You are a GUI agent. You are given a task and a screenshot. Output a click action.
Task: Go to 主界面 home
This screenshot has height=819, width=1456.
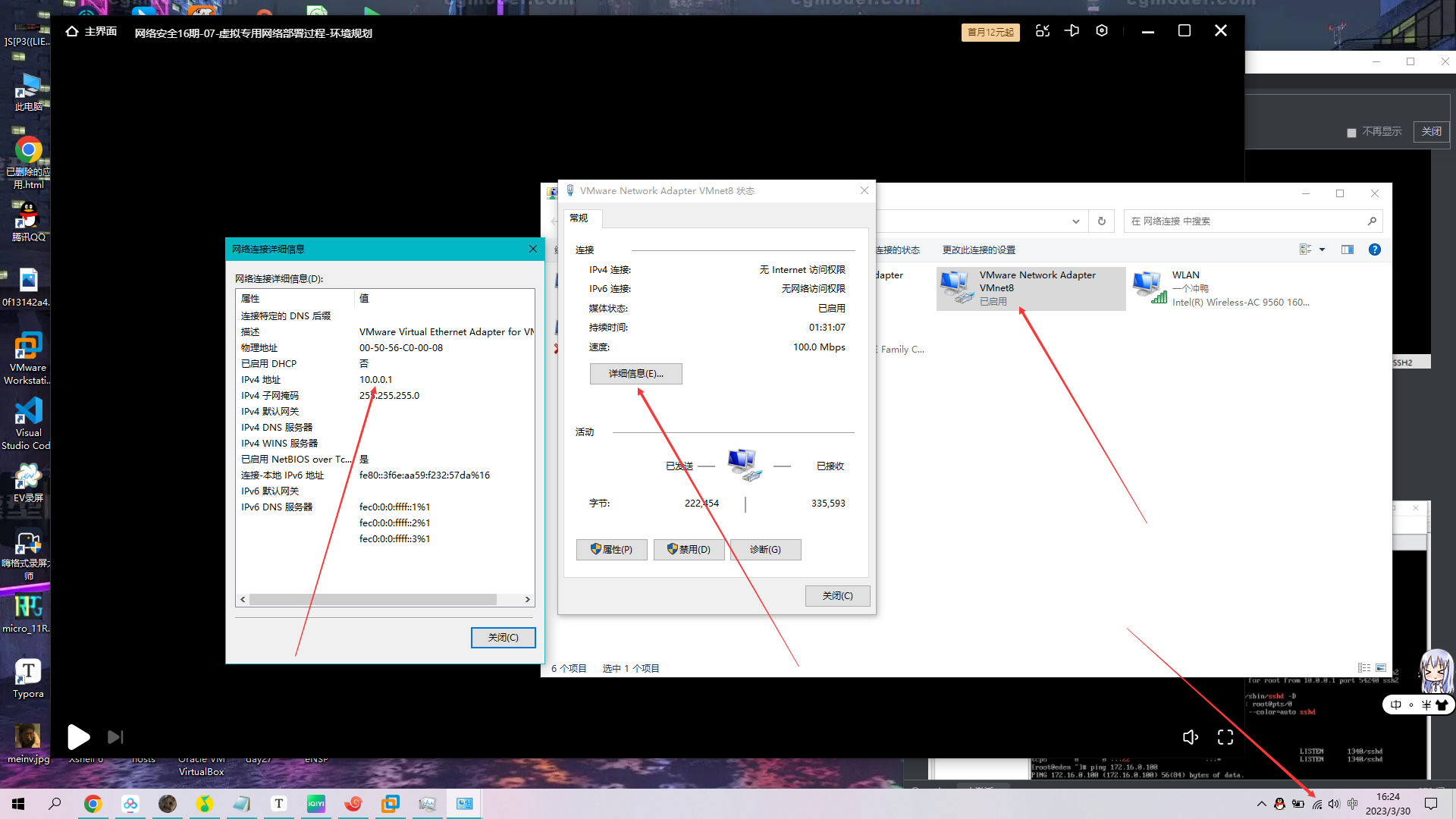coord(92,32)
